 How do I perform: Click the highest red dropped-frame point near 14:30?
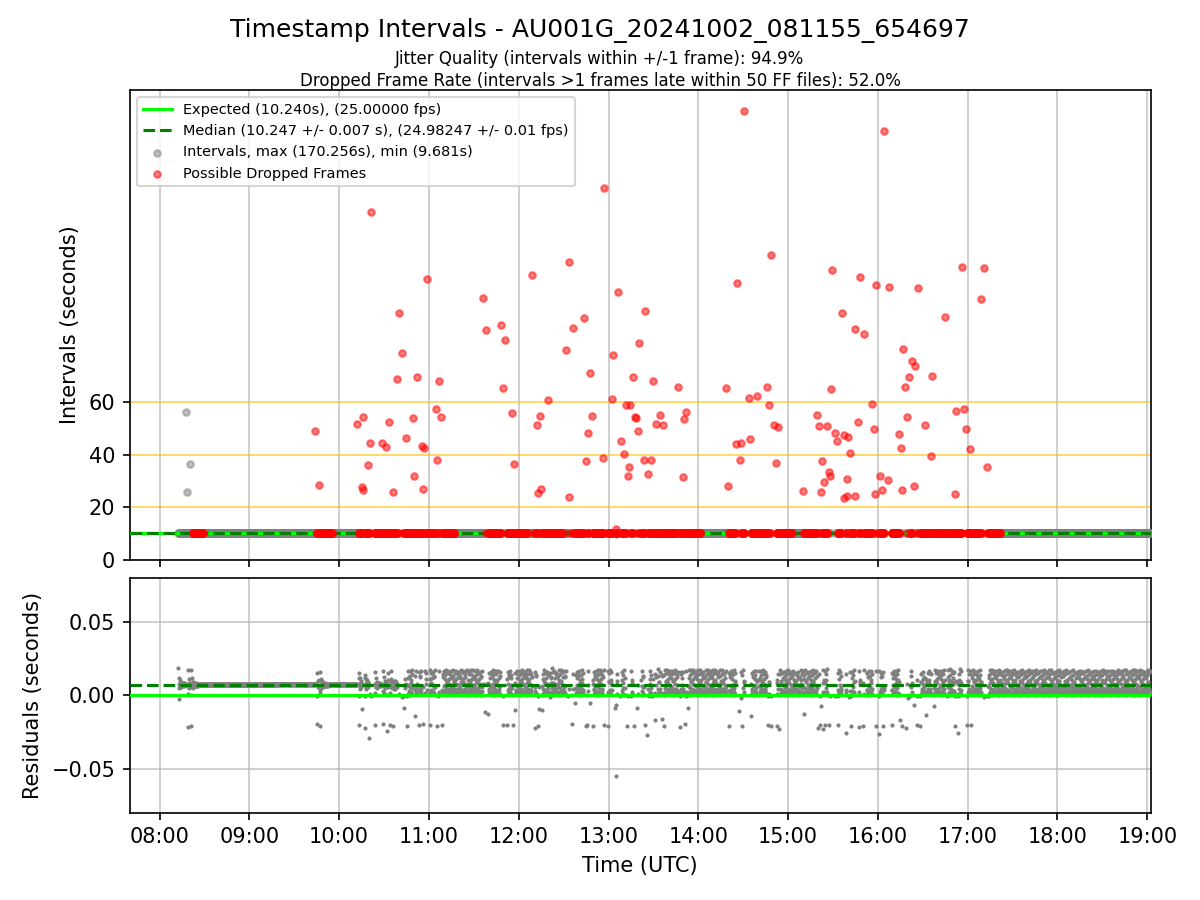point(744,111)
